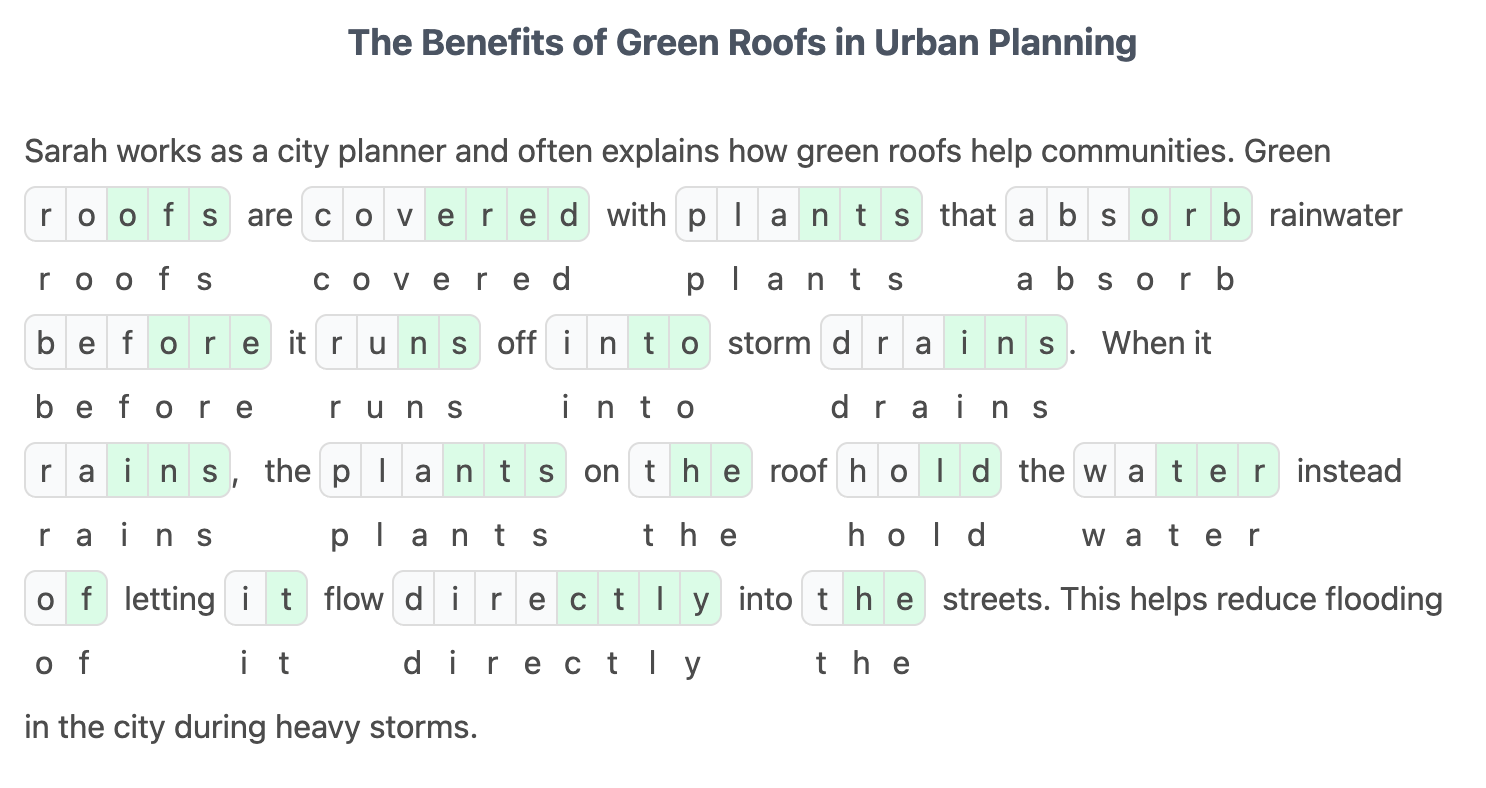1486x788 pixels.
Task: Select the 'a' box in 'rains' before the comma
Action: (87, 471)
